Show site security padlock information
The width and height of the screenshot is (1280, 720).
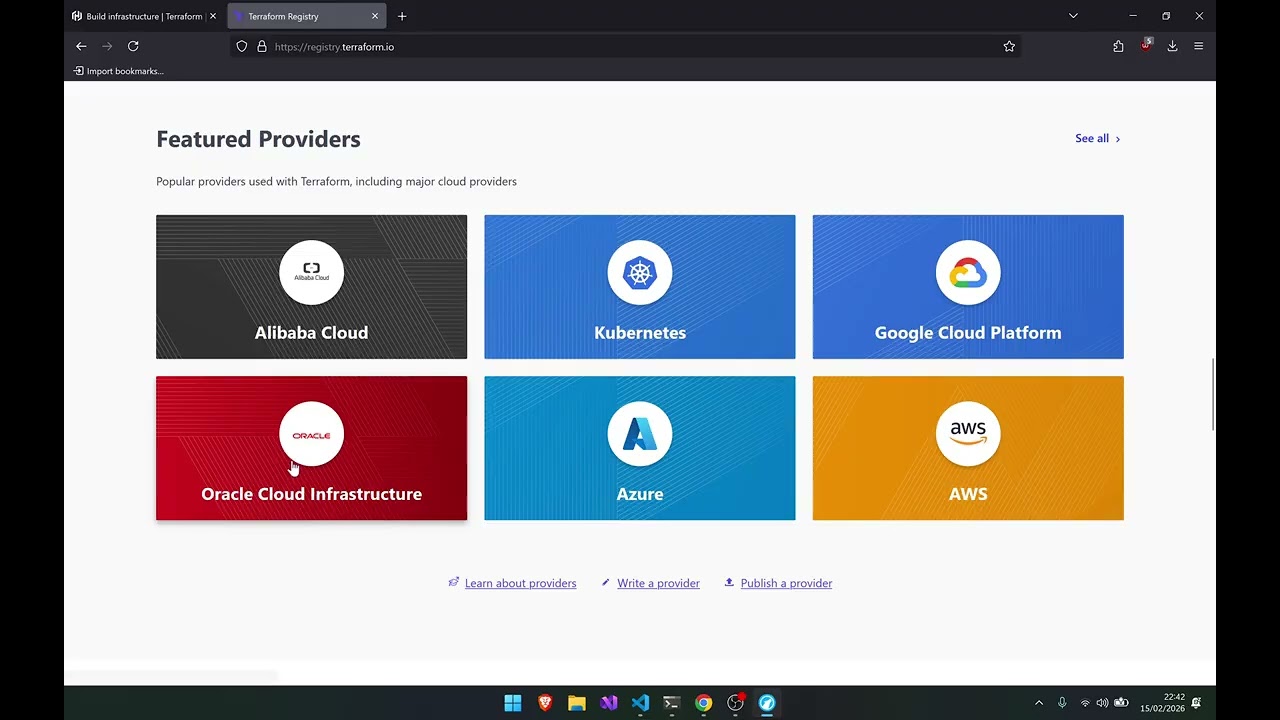262,46
